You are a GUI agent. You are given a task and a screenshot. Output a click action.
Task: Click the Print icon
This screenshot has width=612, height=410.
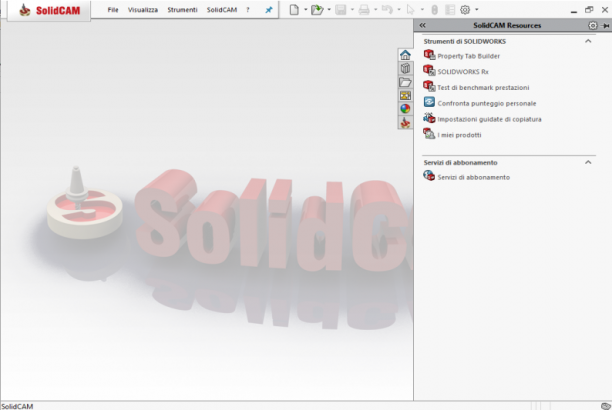click(x=364, y=10)
